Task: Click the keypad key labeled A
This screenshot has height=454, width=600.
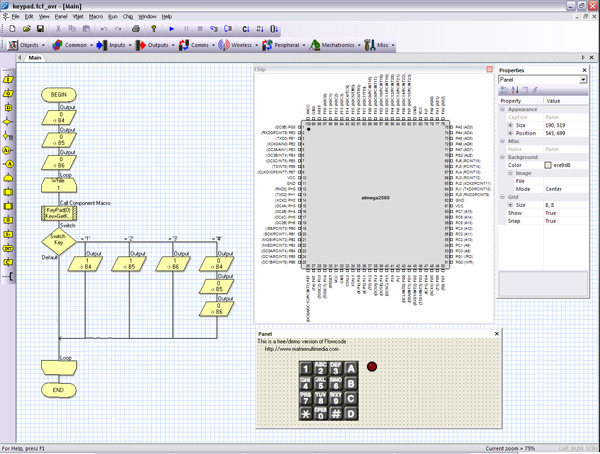Action: click(351, 368)
